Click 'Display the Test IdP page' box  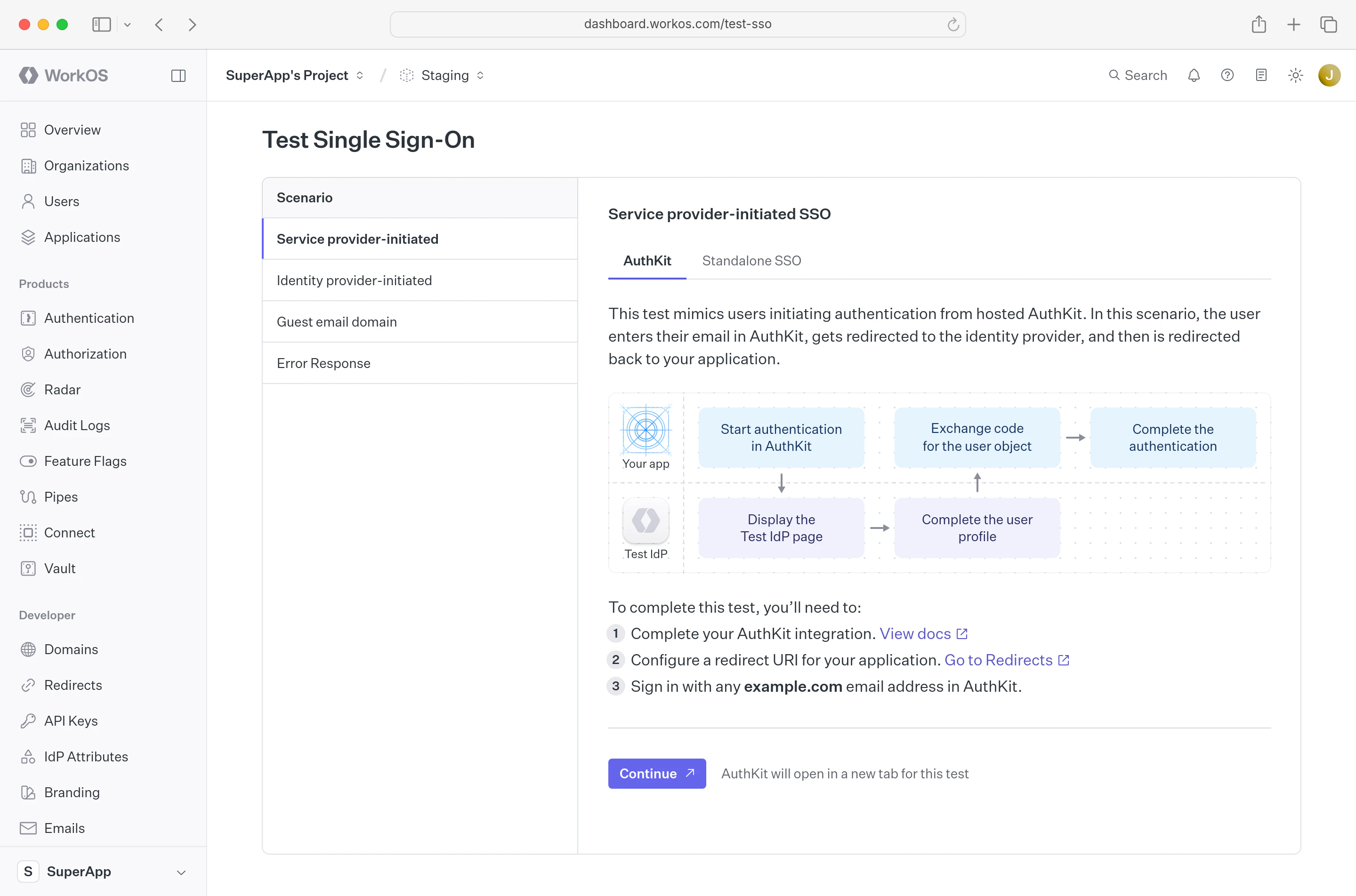click(781, 528)
